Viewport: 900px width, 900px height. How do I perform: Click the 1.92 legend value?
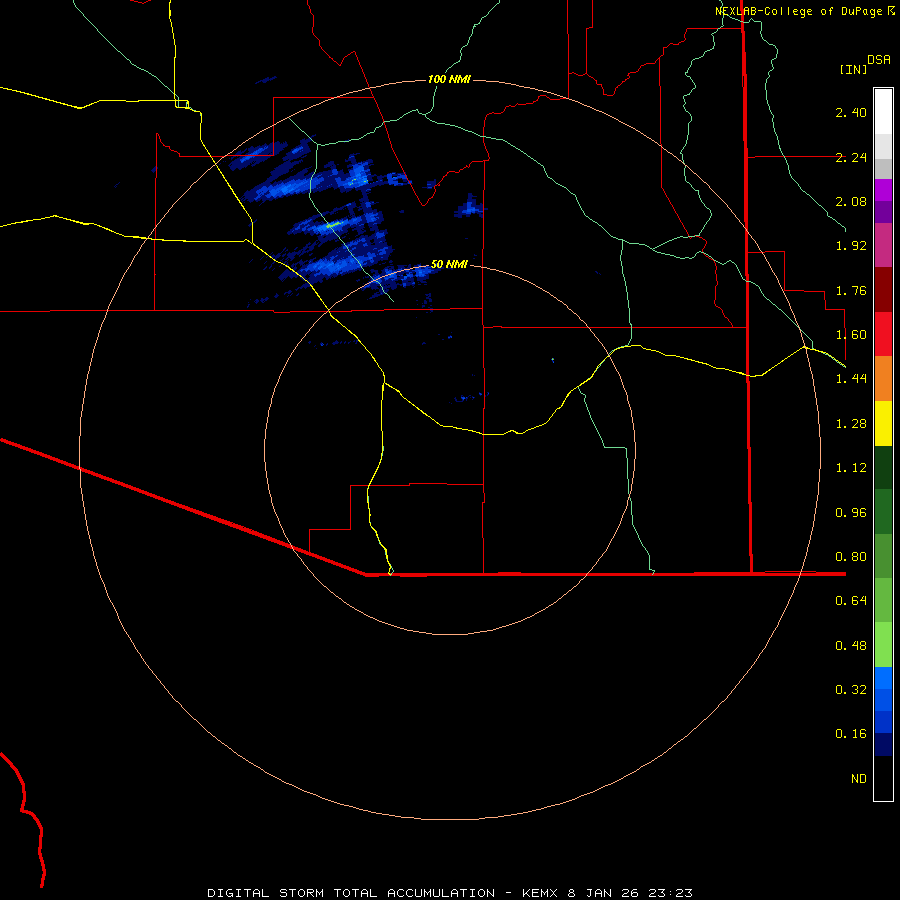point(851,246)
